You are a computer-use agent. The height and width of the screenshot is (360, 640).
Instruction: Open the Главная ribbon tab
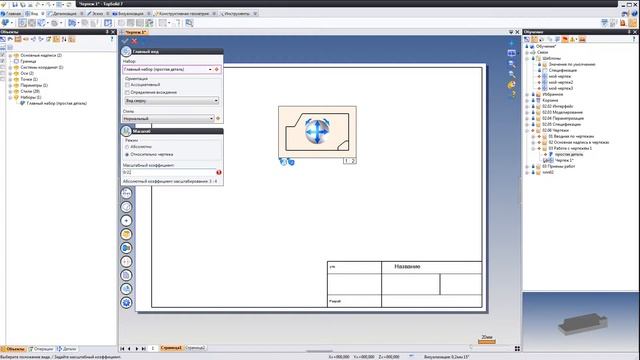[x=11, y=13]
